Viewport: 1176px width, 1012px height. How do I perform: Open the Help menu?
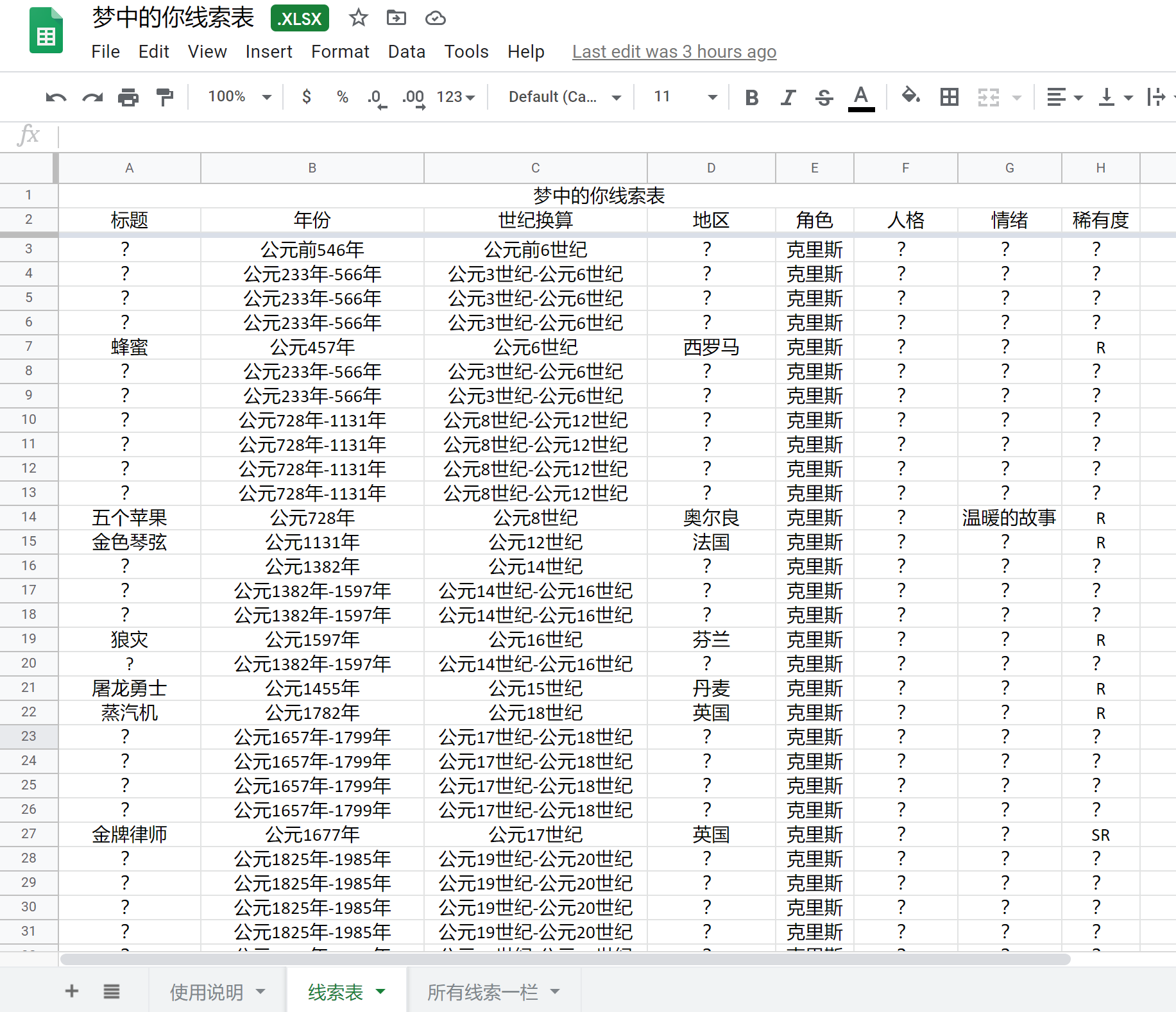525,51
